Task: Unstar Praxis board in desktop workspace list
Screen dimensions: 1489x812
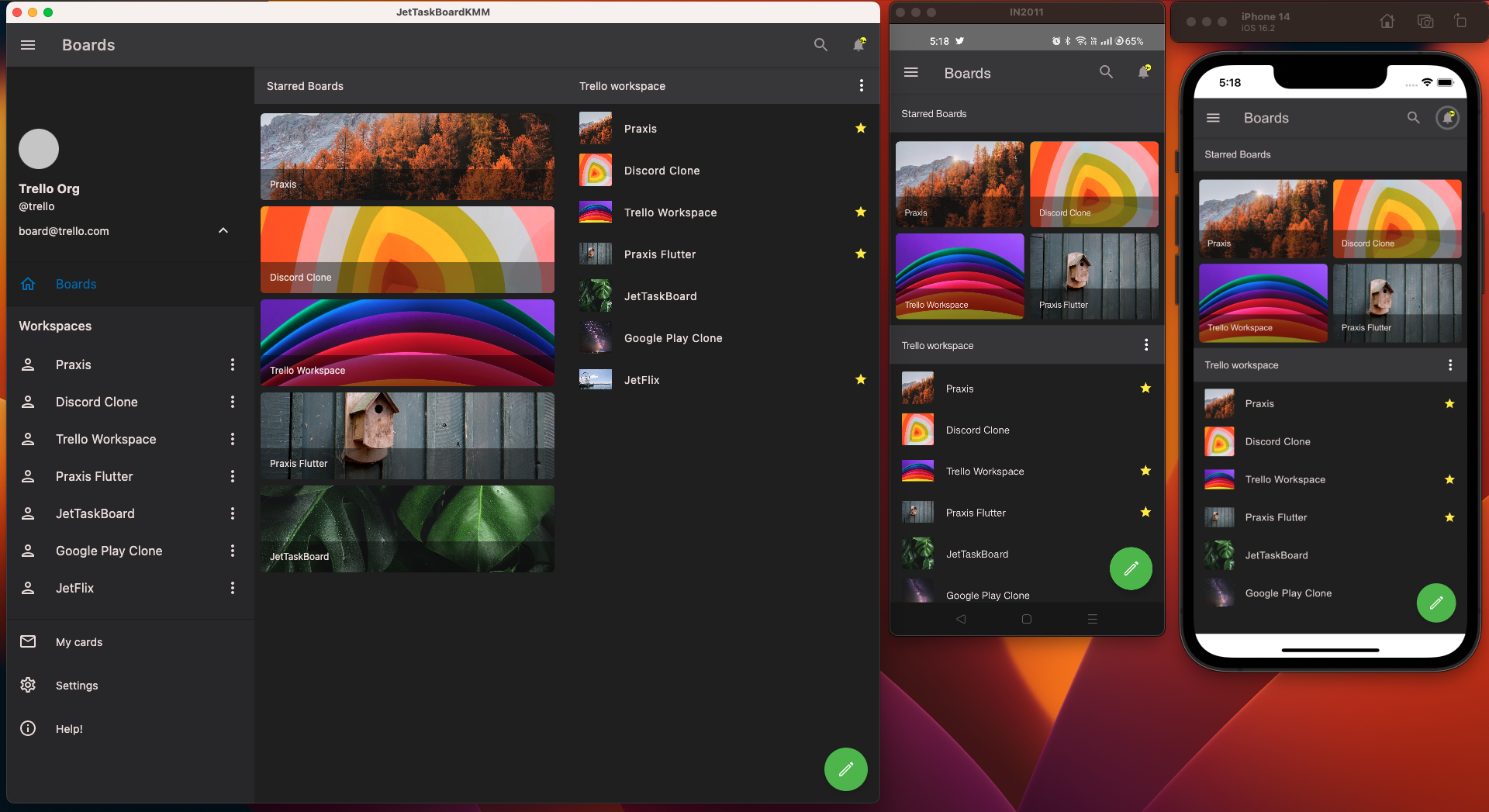Action: 861,128
